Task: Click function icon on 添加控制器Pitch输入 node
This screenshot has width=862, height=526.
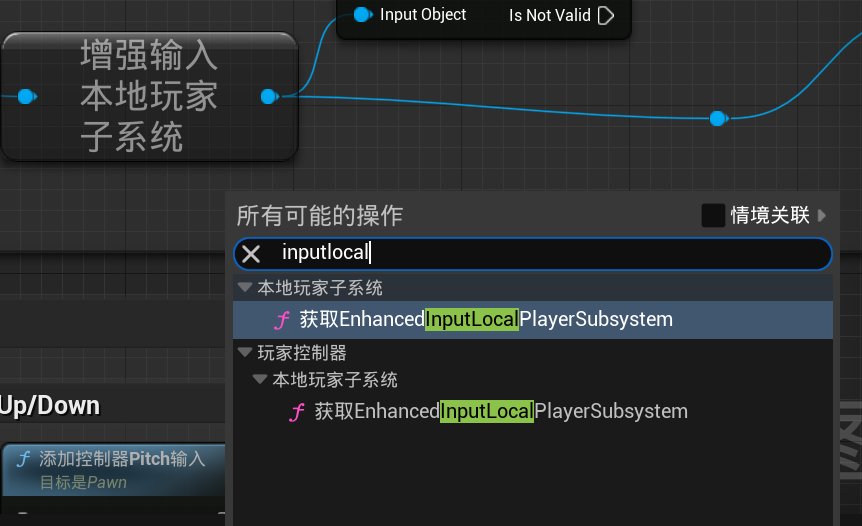Action: pos(24,458)
